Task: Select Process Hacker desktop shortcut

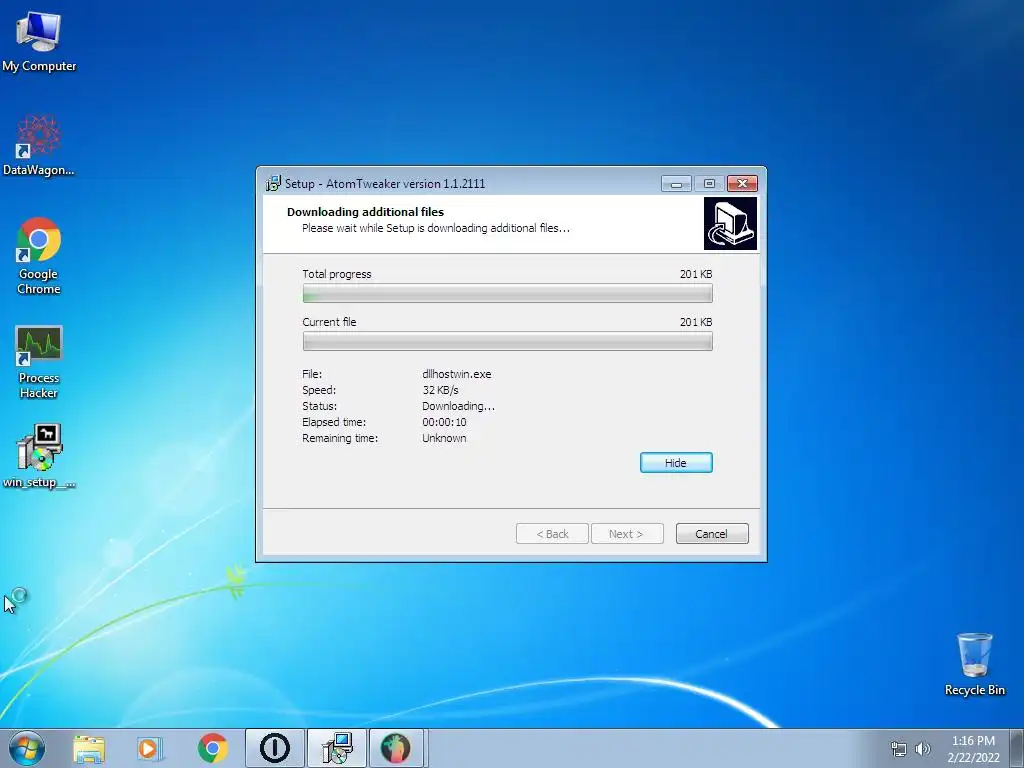Action: point(39,362)
